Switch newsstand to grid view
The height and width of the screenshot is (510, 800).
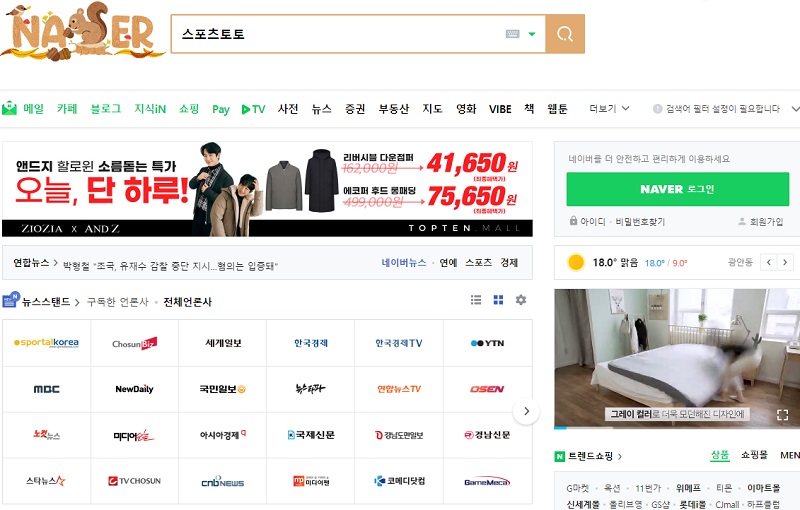pos(498,300)
